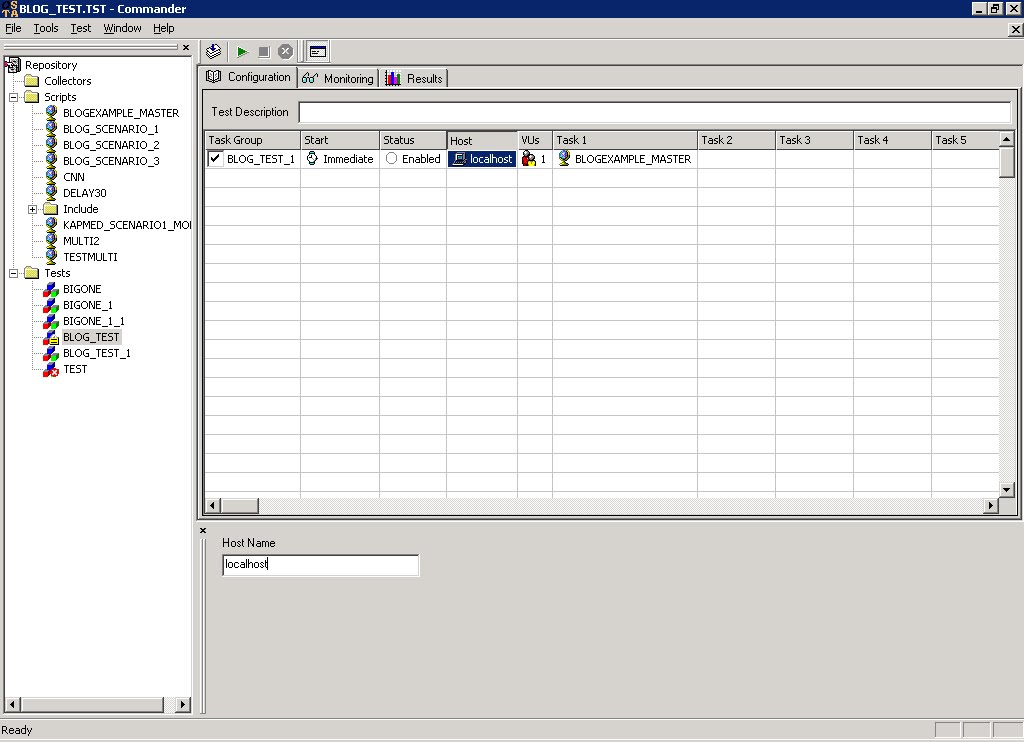
Task: Click the Stop Test square icon
Action: [264, 52]
